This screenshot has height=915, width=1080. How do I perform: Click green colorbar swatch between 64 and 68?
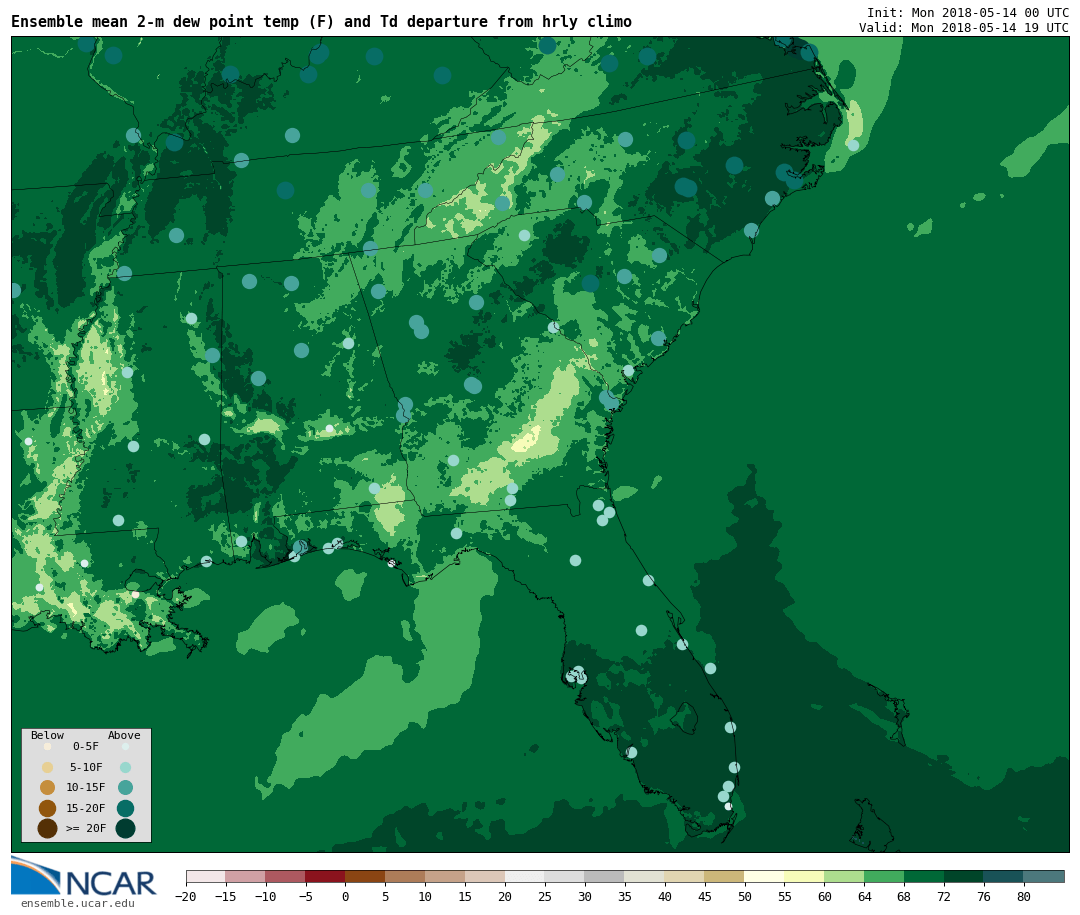[884, 876]
